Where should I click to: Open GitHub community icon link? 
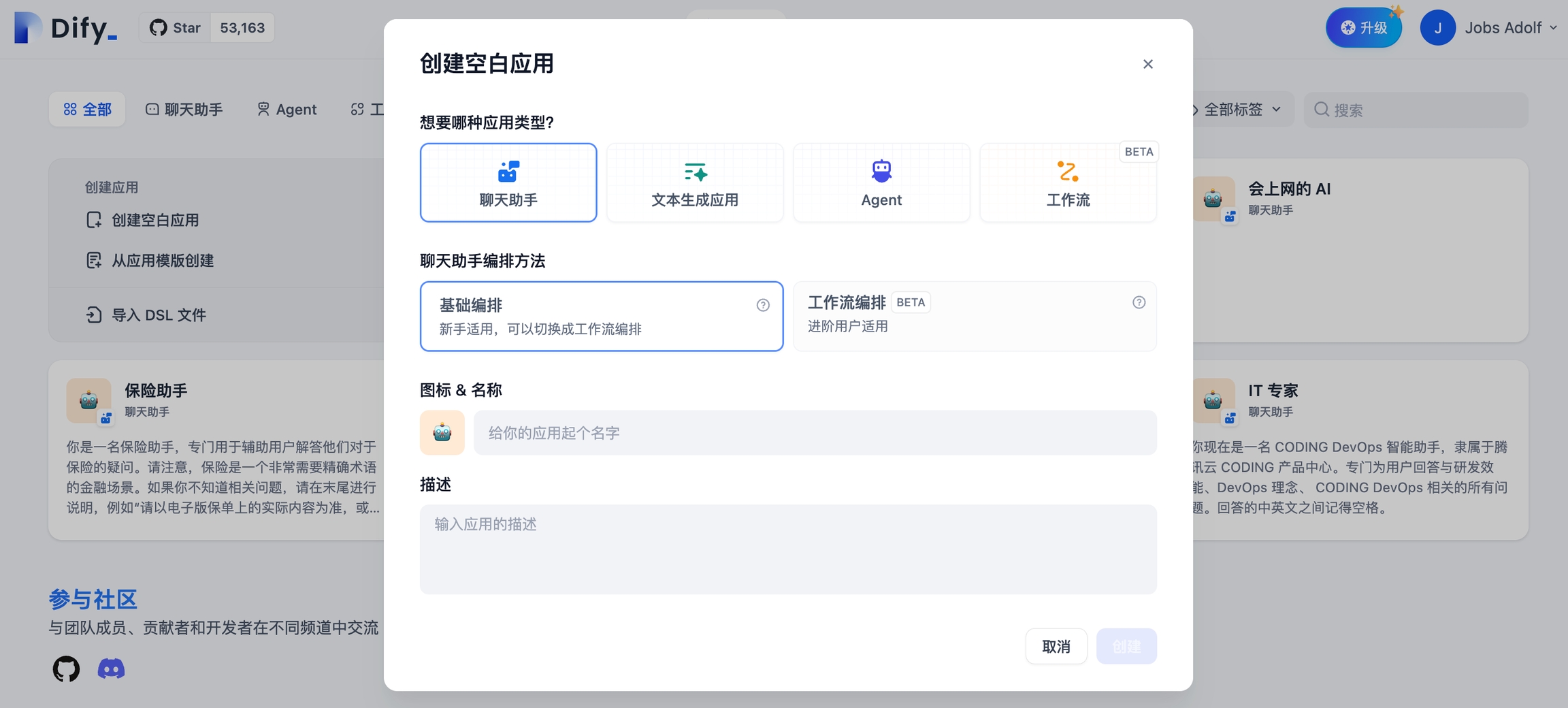point(66,669)
